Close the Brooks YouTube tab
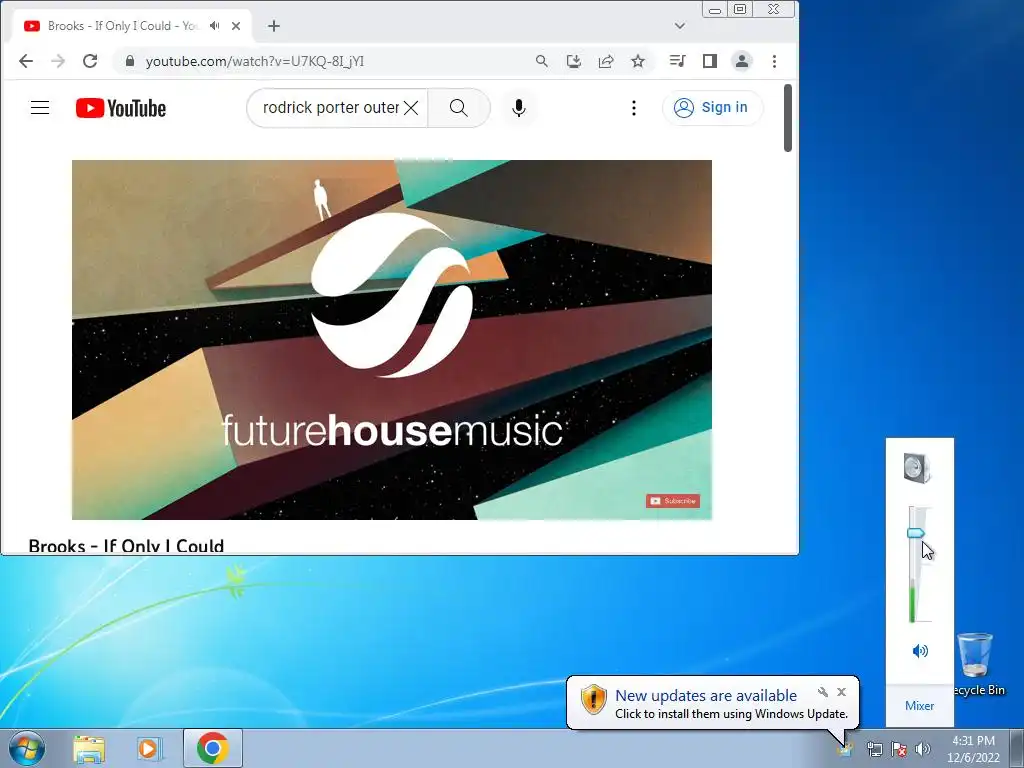Screen dimensions: 1024x768 point(236,26)
